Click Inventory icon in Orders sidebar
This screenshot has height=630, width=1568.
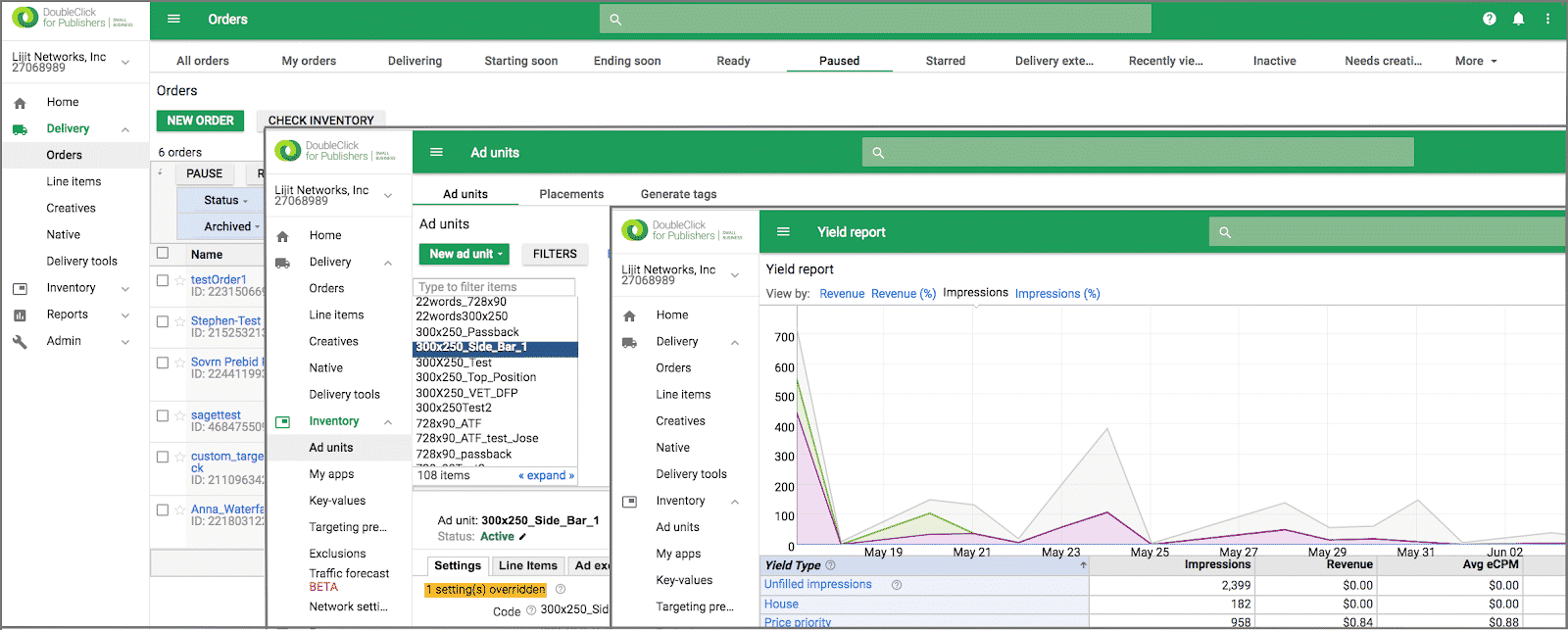20,288
